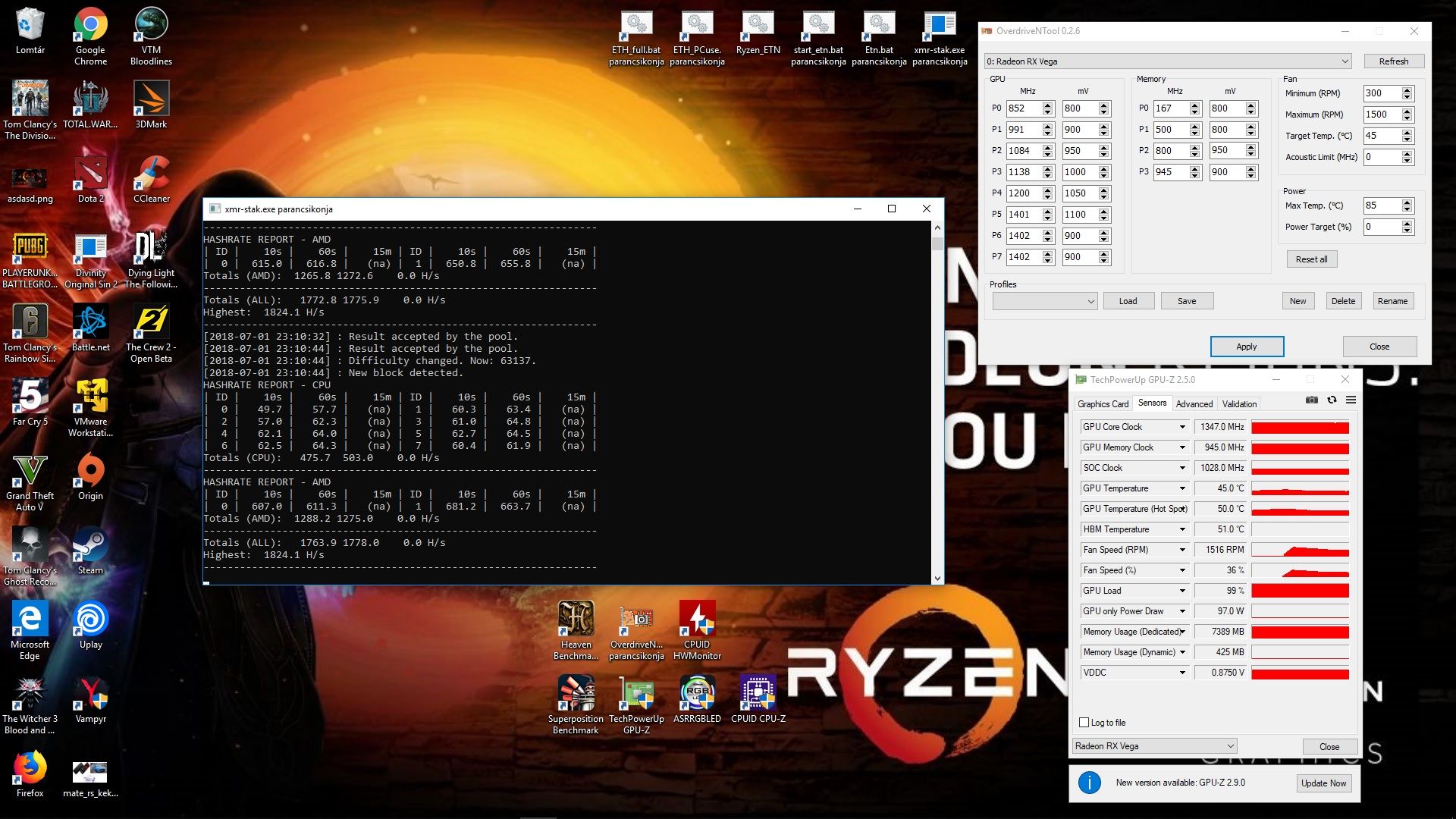Open GPU Memory Clock sensor dropdown
This screenshot has height=819, width=1456.
click(x=1182, y=447)
